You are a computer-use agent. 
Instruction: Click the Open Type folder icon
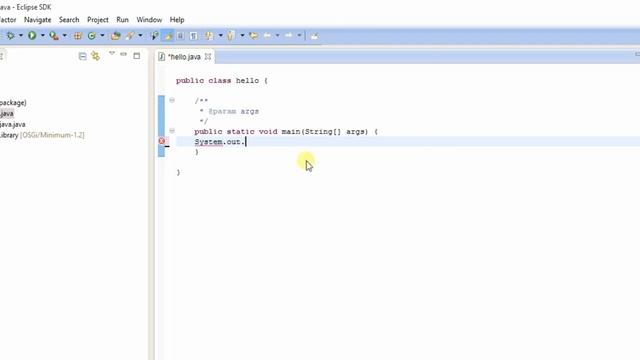116,36
